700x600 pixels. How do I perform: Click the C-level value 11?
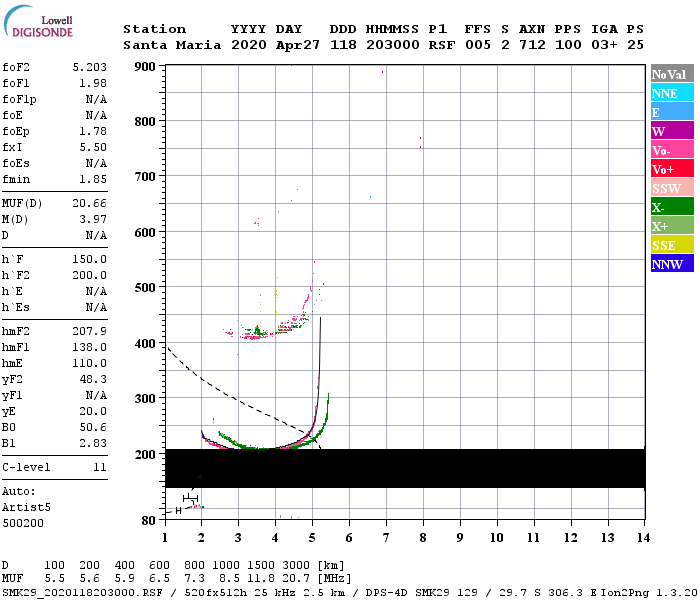(x=100, y=467)
